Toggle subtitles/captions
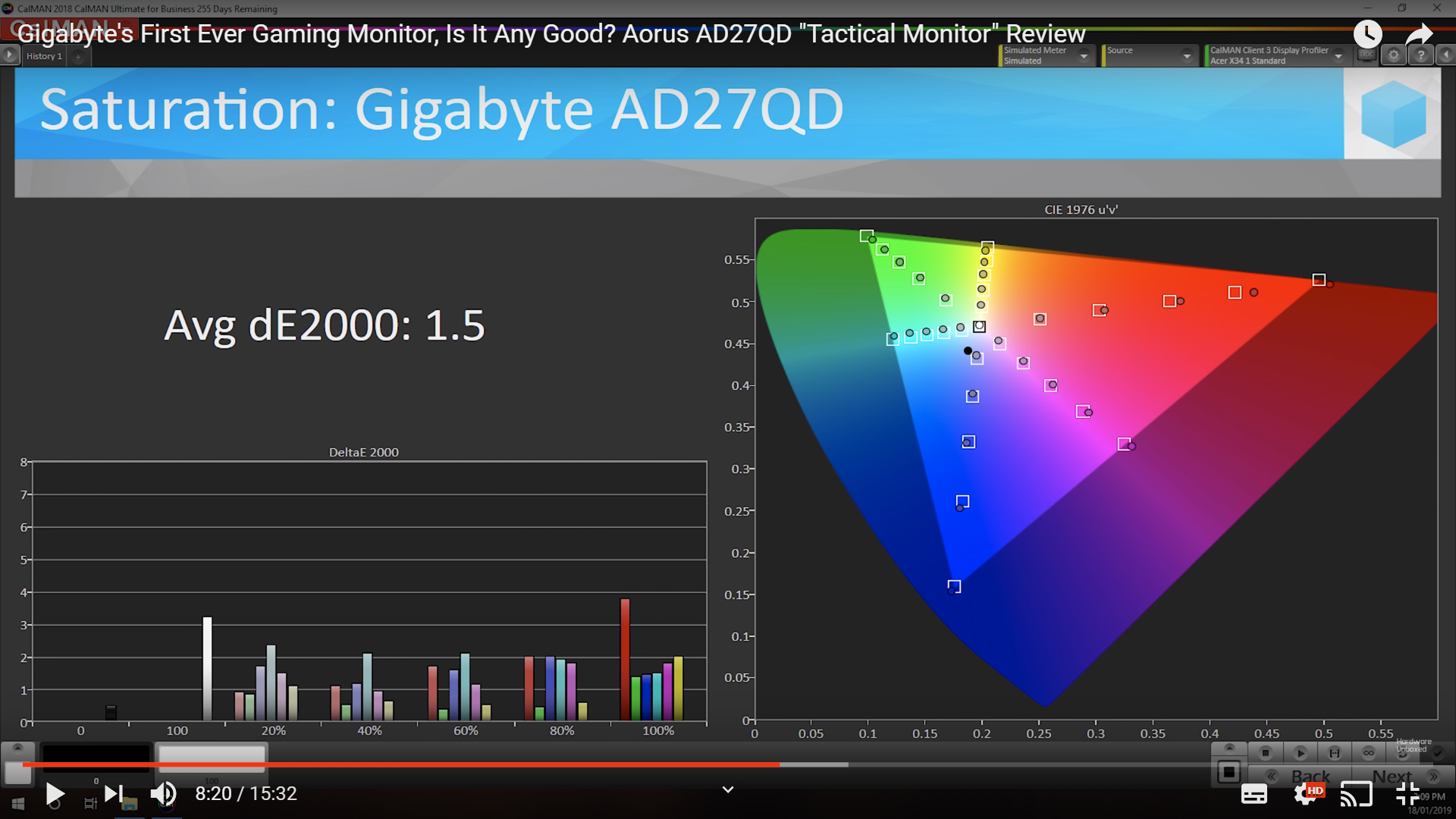 click(1254, 794)
